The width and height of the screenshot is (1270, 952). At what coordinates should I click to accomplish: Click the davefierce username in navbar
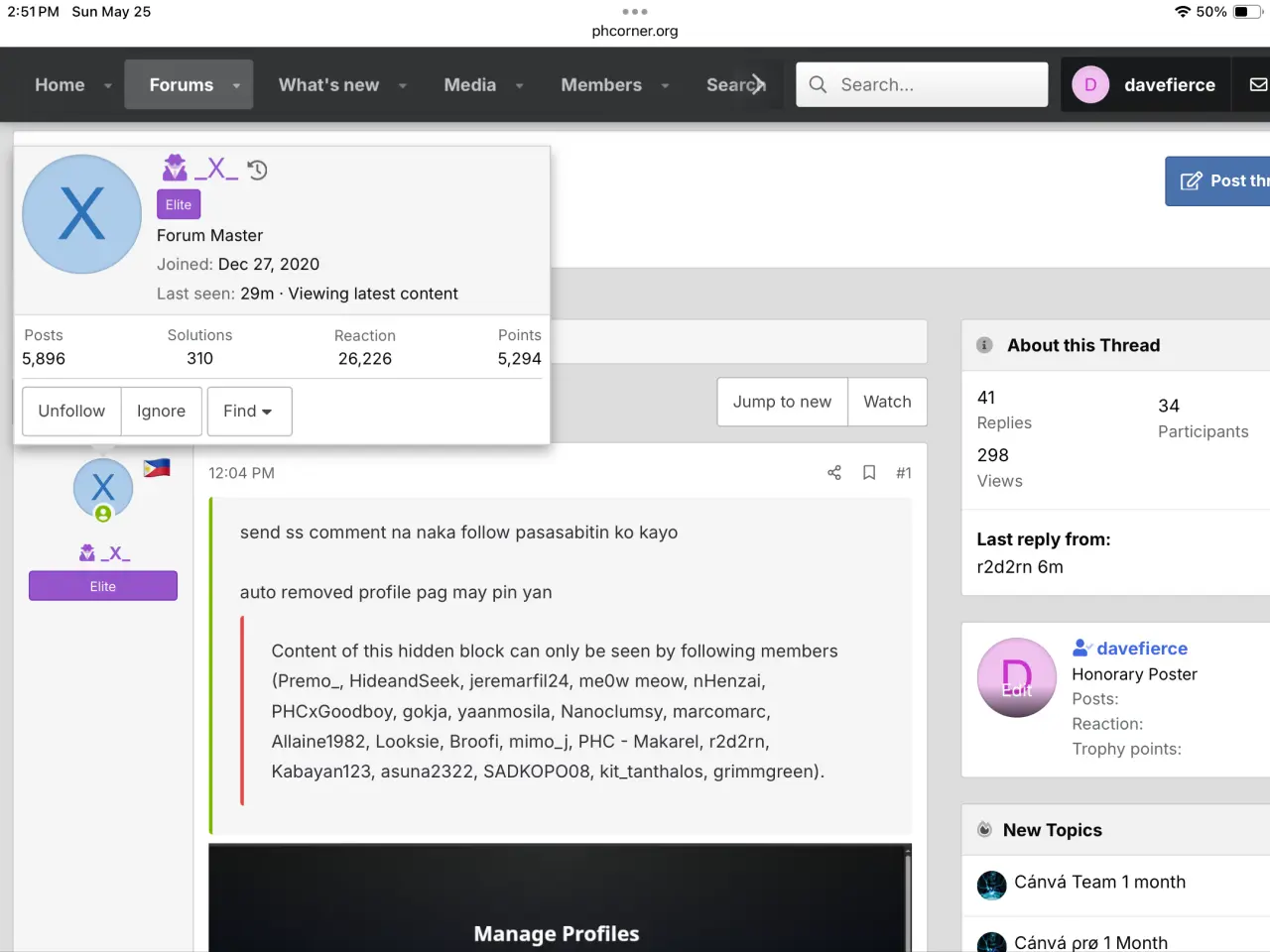pos(1170,85)
